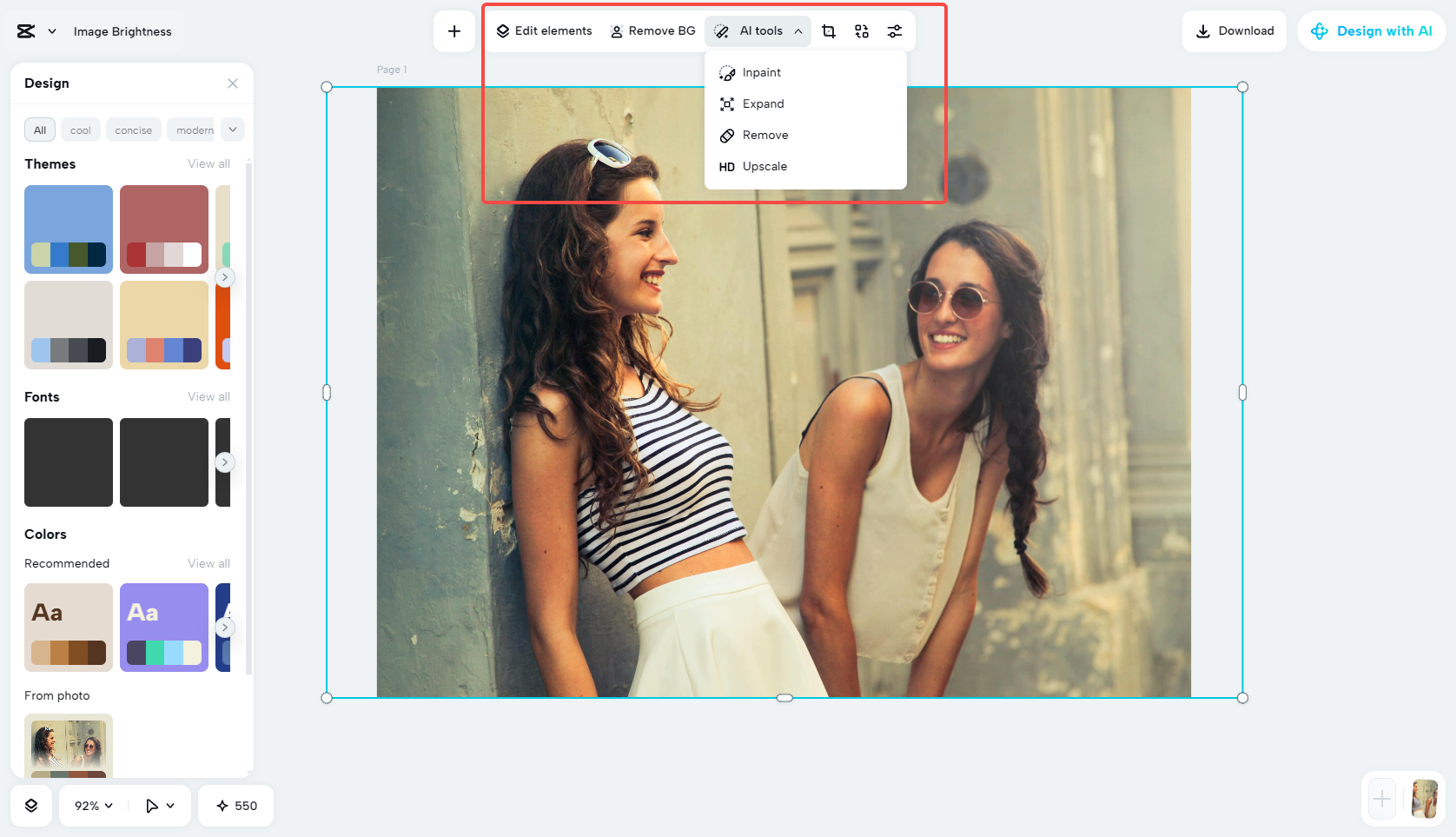
Task: Open the CapCut logo home menu
Action: (26, 31)
